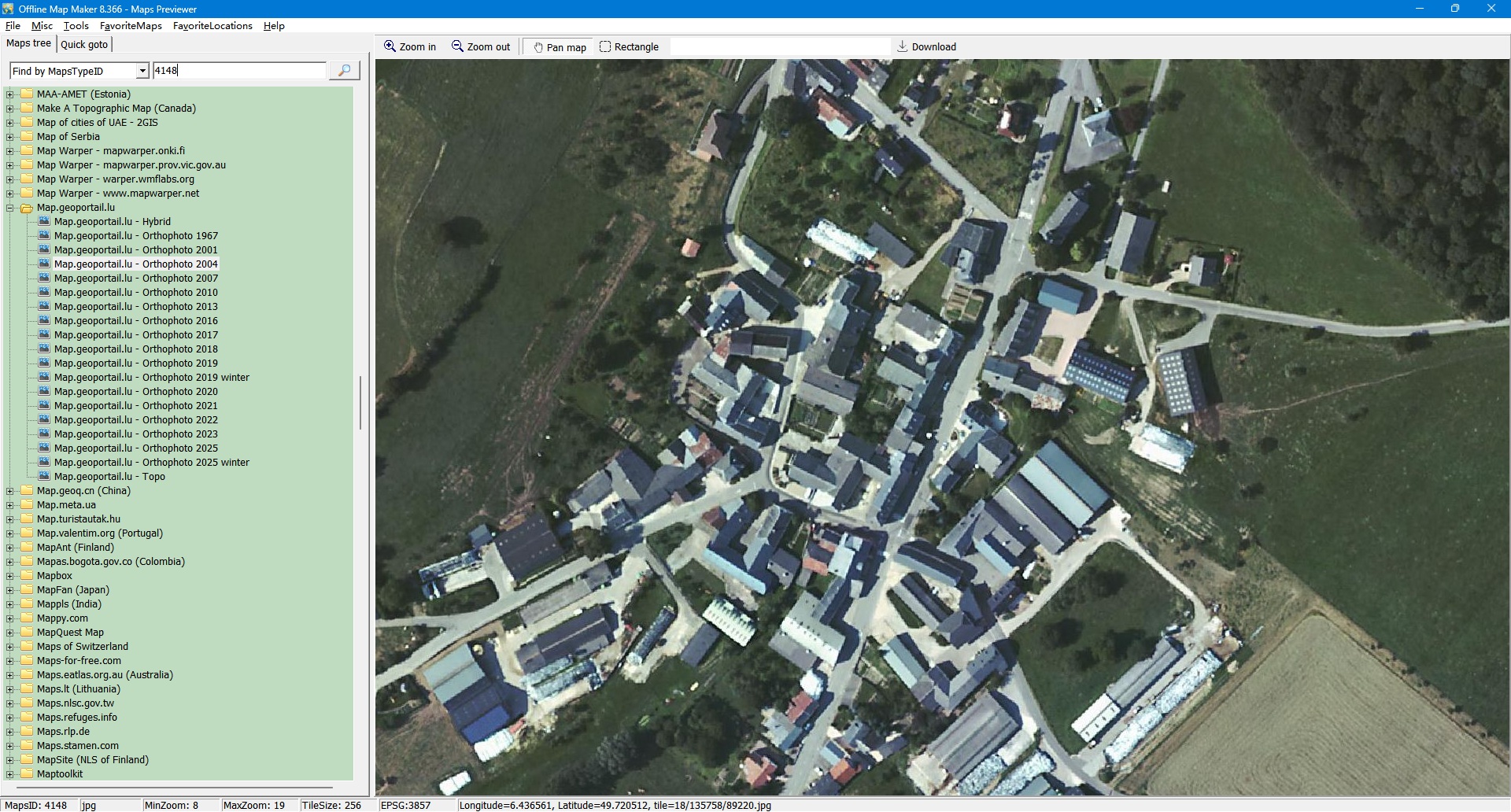Screen dimensions: 1511x812
Task: Start the map Download
Action: [926, 47]
